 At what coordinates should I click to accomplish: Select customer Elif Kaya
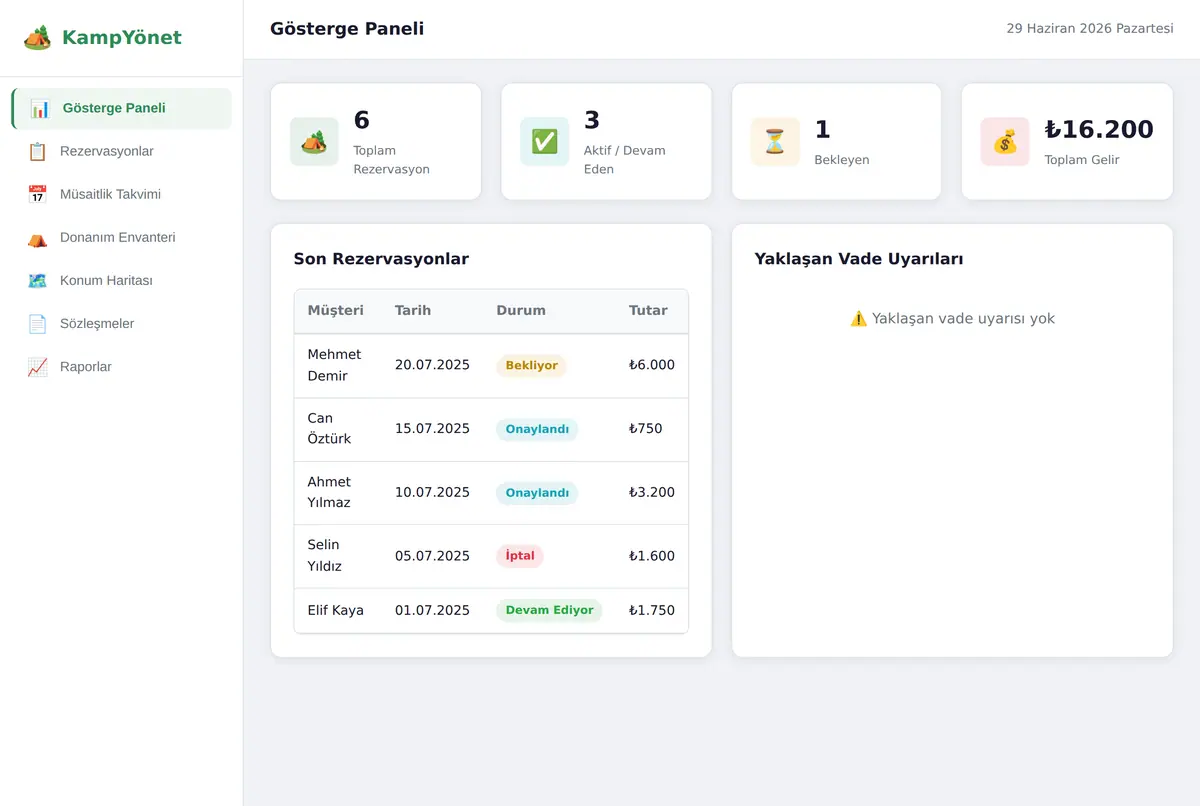pos(336,611)
